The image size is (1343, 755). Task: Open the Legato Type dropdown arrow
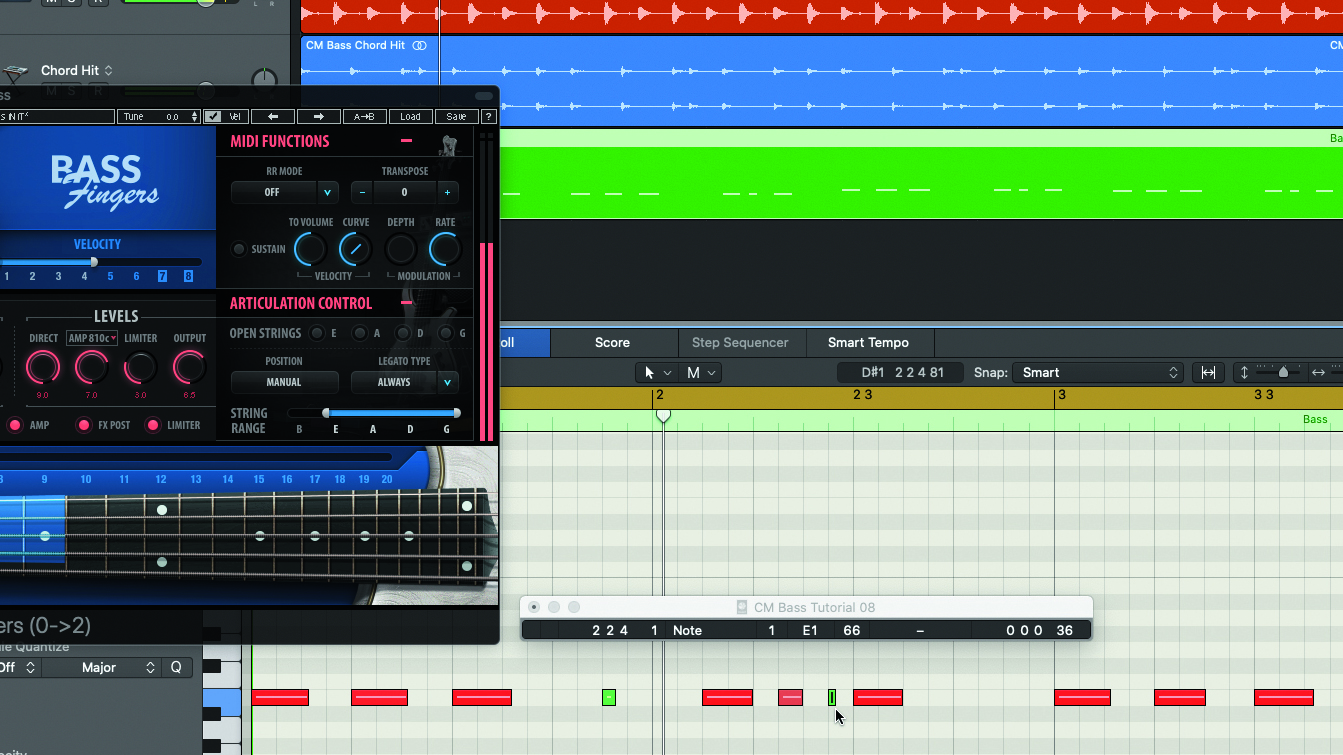pyautogui.click(x=447, y=382)
